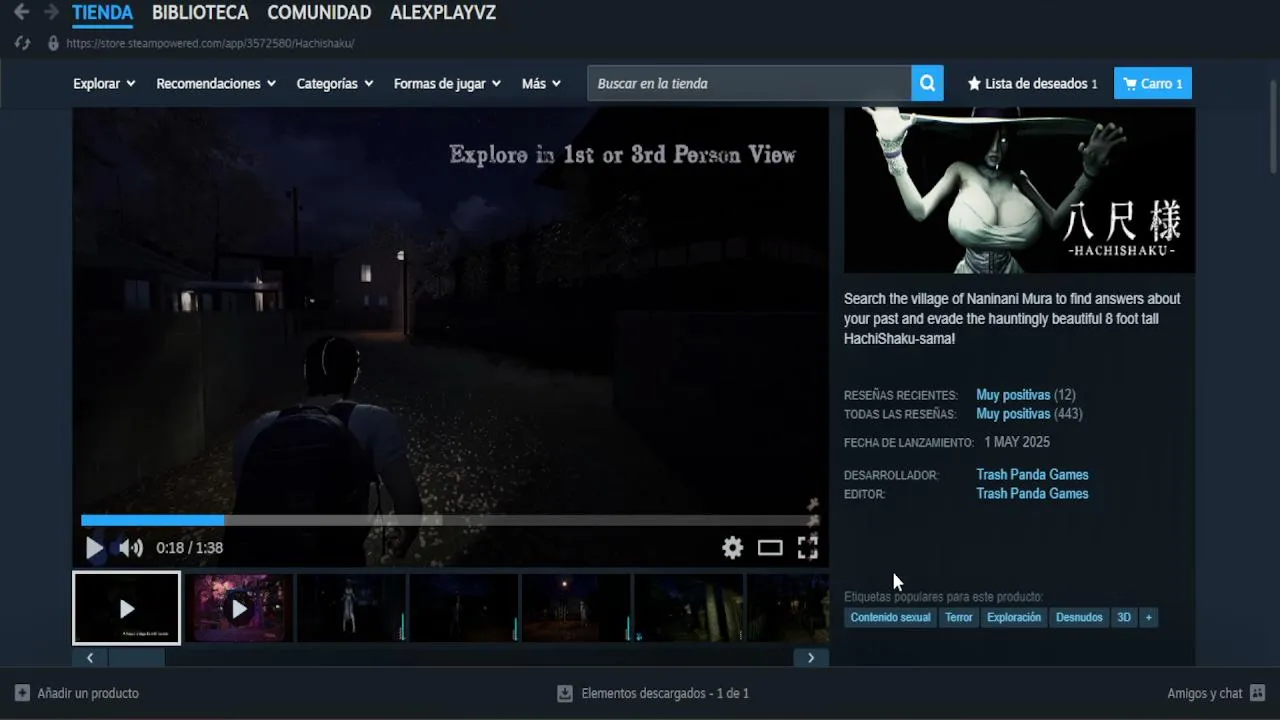This screenshot has height=720, width=1280.
Task: Open the Recomendaciones dropdown
Action: (216, 84)
